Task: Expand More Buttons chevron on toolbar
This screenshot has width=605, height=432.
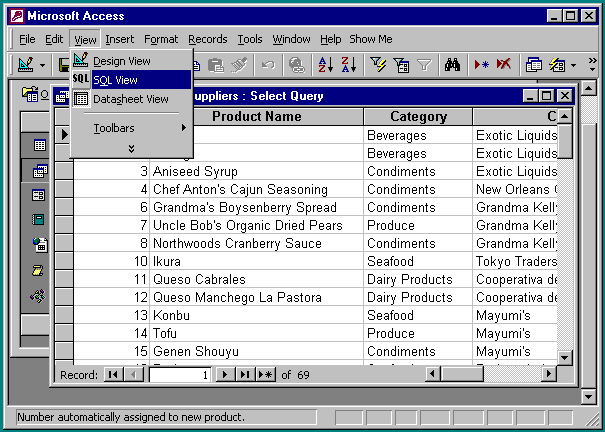Action: pyautogui.click(x=592, y=65)
